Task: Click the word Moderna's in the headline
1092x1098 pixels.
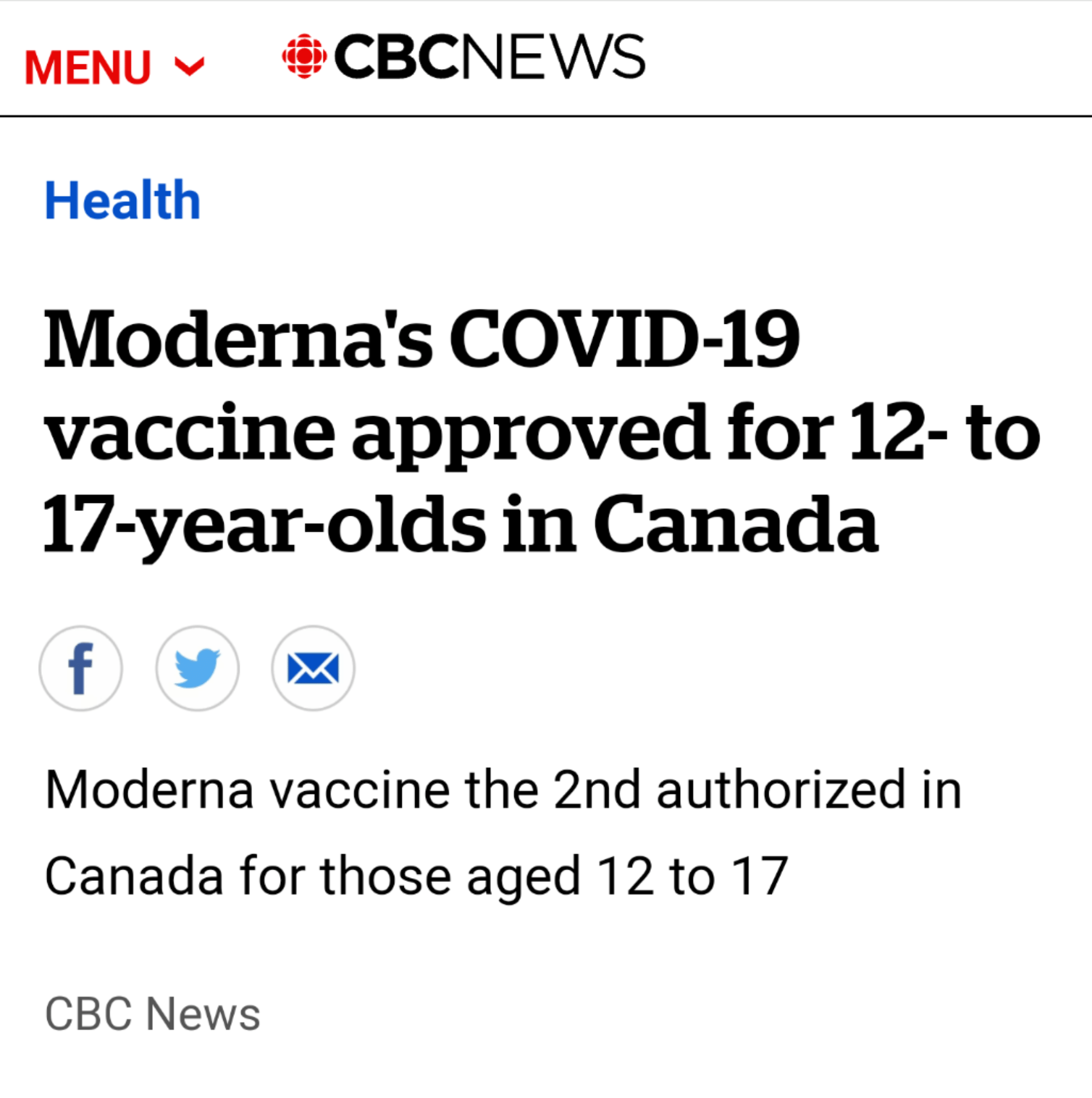Action: 238,339
